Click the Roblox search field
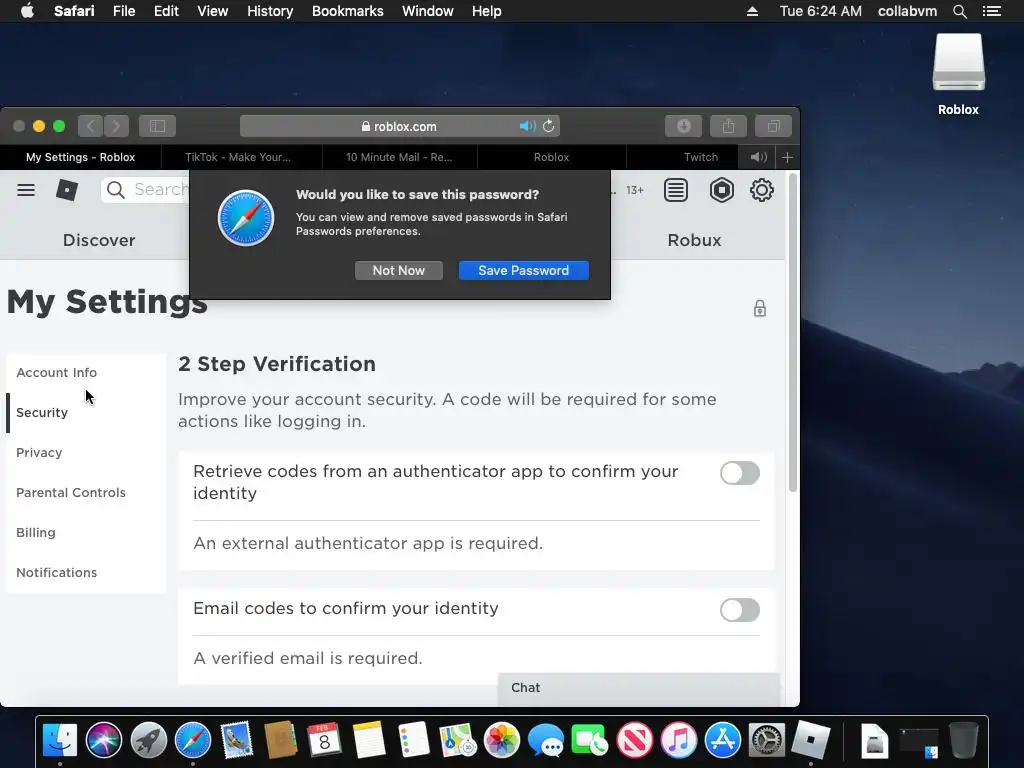 coord(147,189)
